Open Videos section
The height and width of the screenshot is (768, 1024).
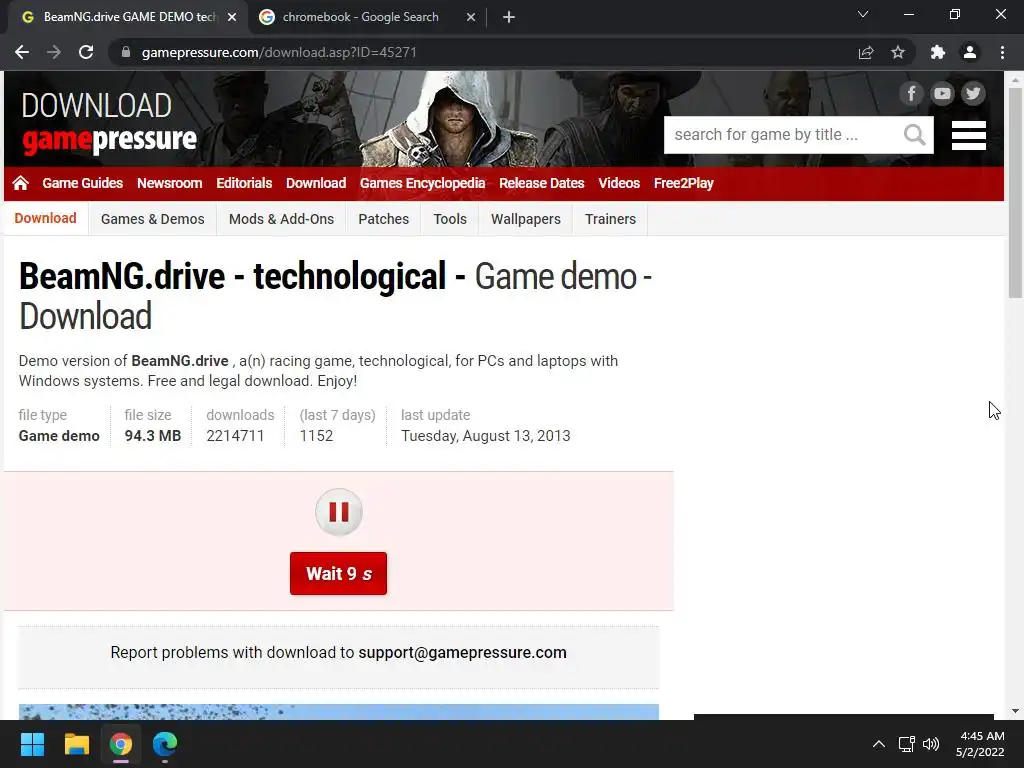[x=618, y=184]
